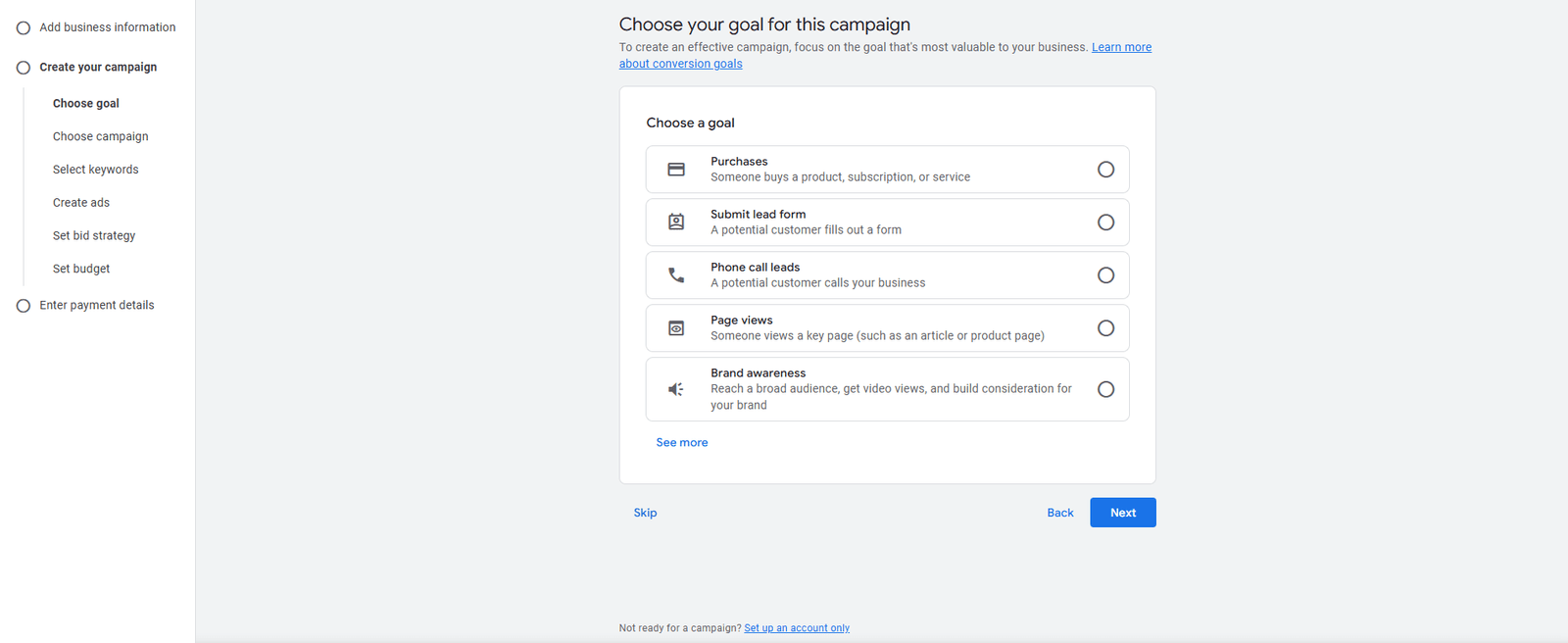
Task: Go to the Choose campaign step
Action: 101,136
